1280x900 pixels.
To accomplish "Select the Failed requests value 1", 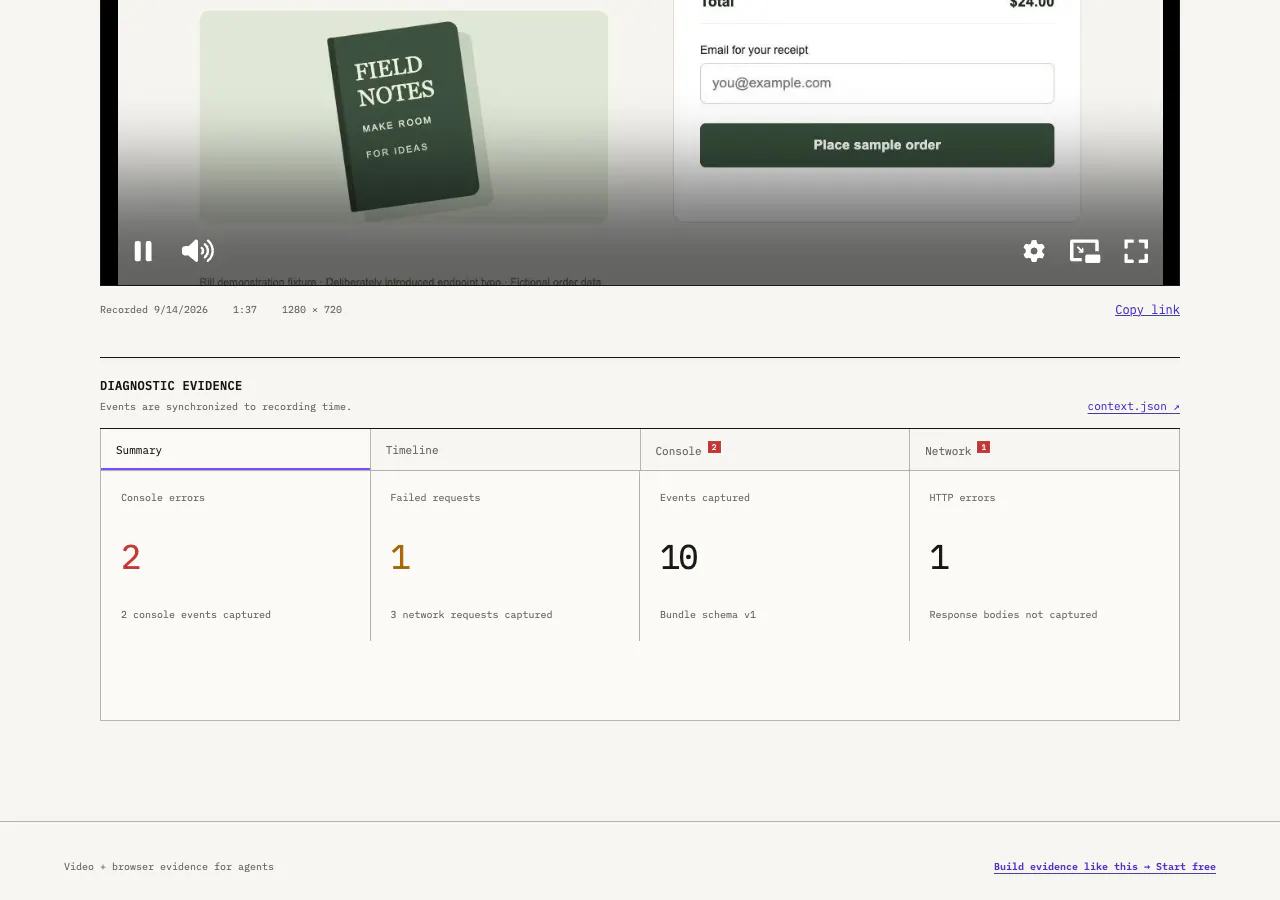I will point(400,558).
